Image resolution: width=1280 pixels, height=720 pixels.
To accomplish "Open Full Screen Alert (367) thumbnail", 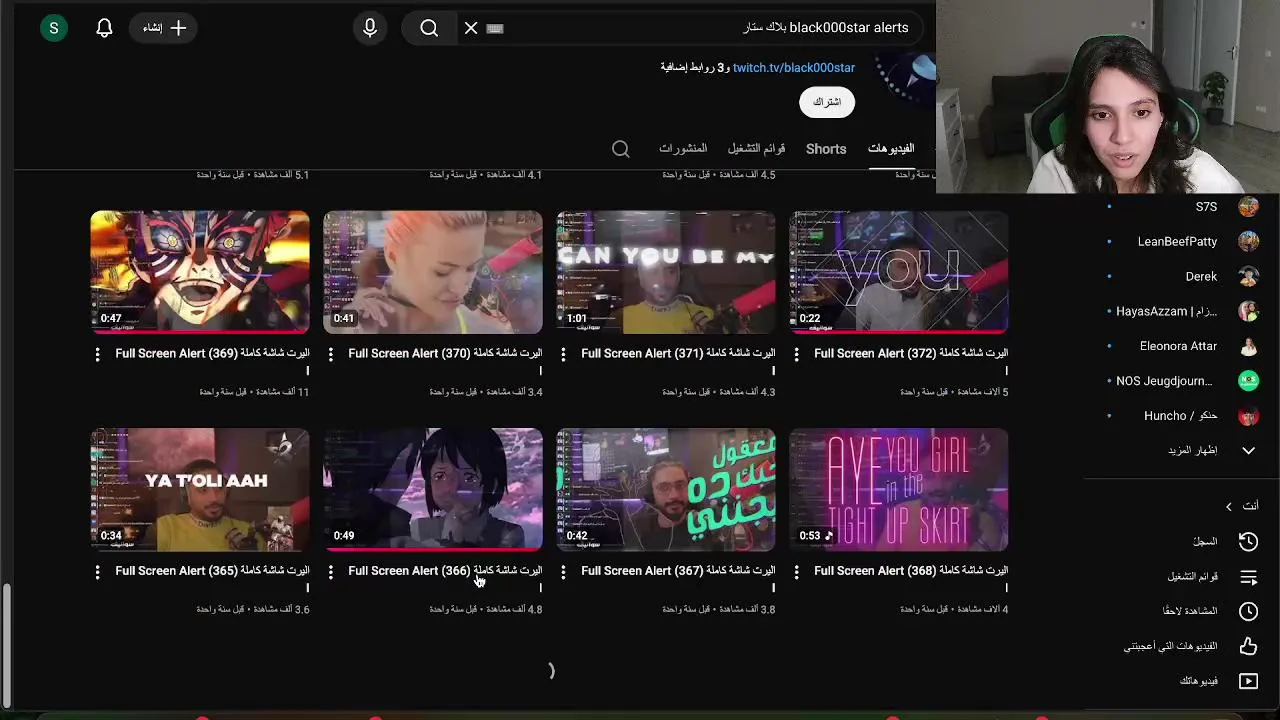I will [x=666, y=490].
